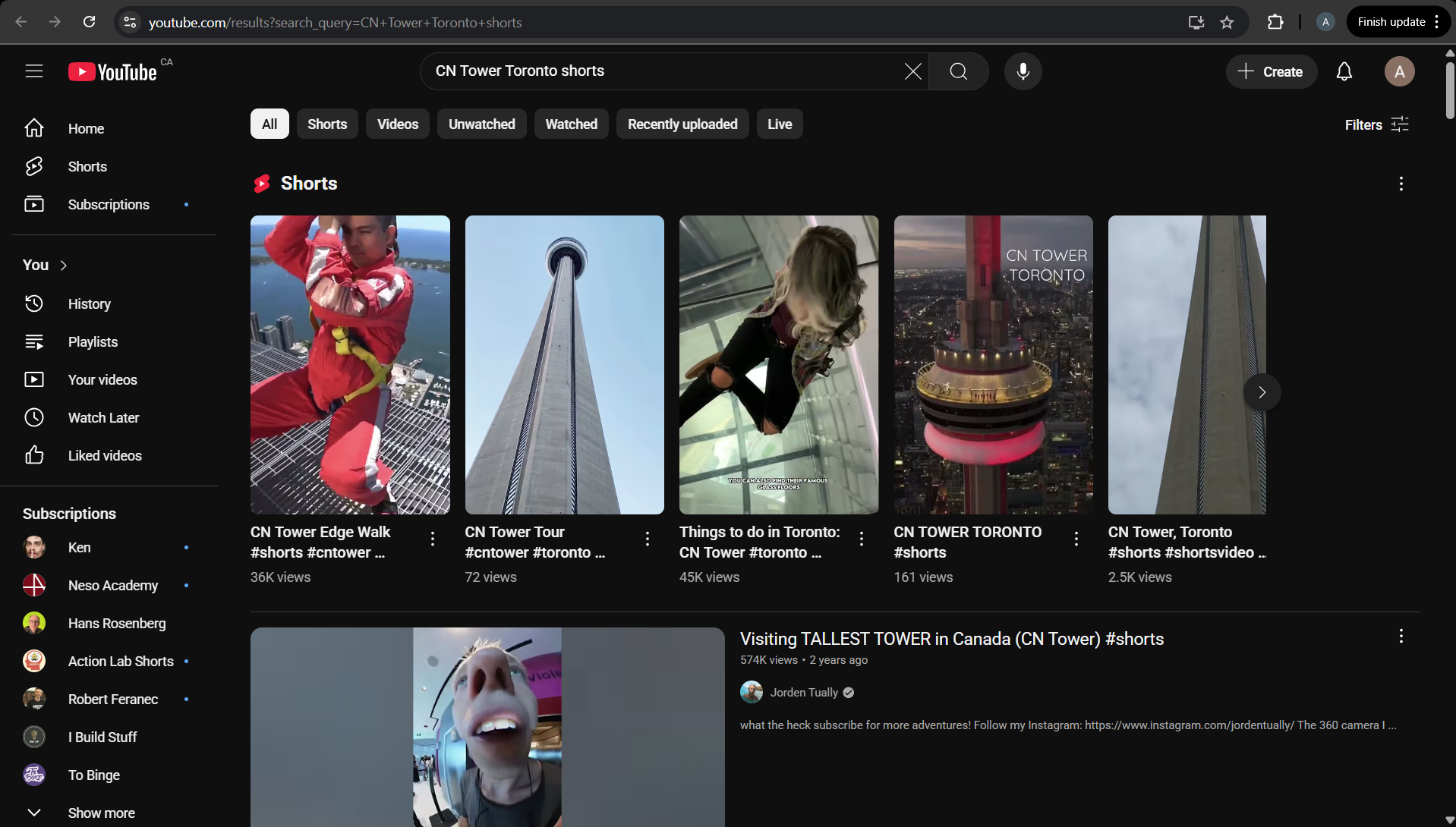Open Watch Later list
This screenshot has width=1456, height=827.
pyautogui.click(x=114, y=417)
